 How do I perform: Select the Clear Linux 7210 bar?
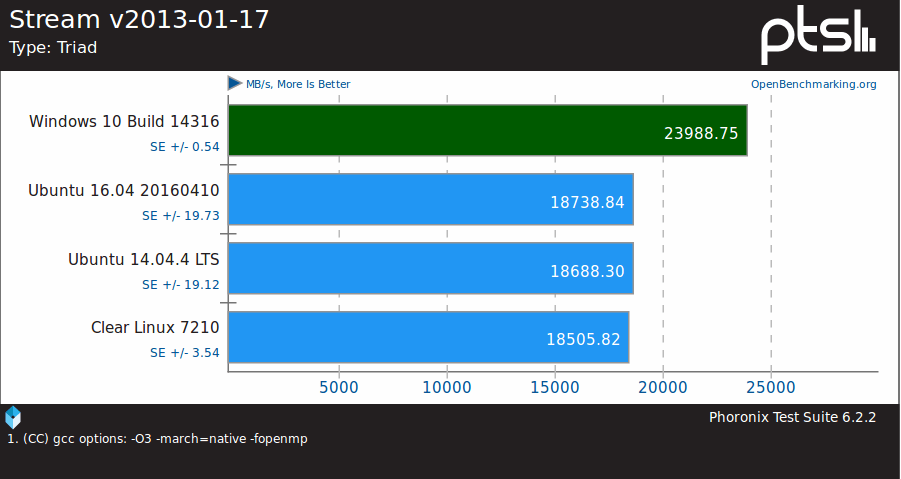[429, 337]
